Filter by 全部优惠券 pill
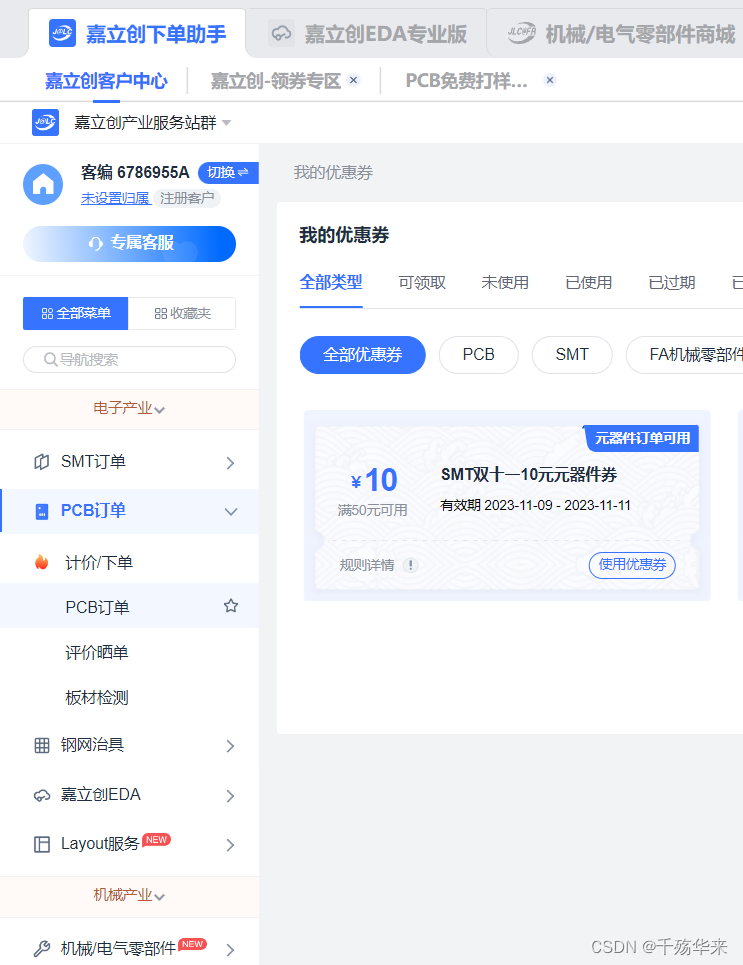 click(363, 354)
